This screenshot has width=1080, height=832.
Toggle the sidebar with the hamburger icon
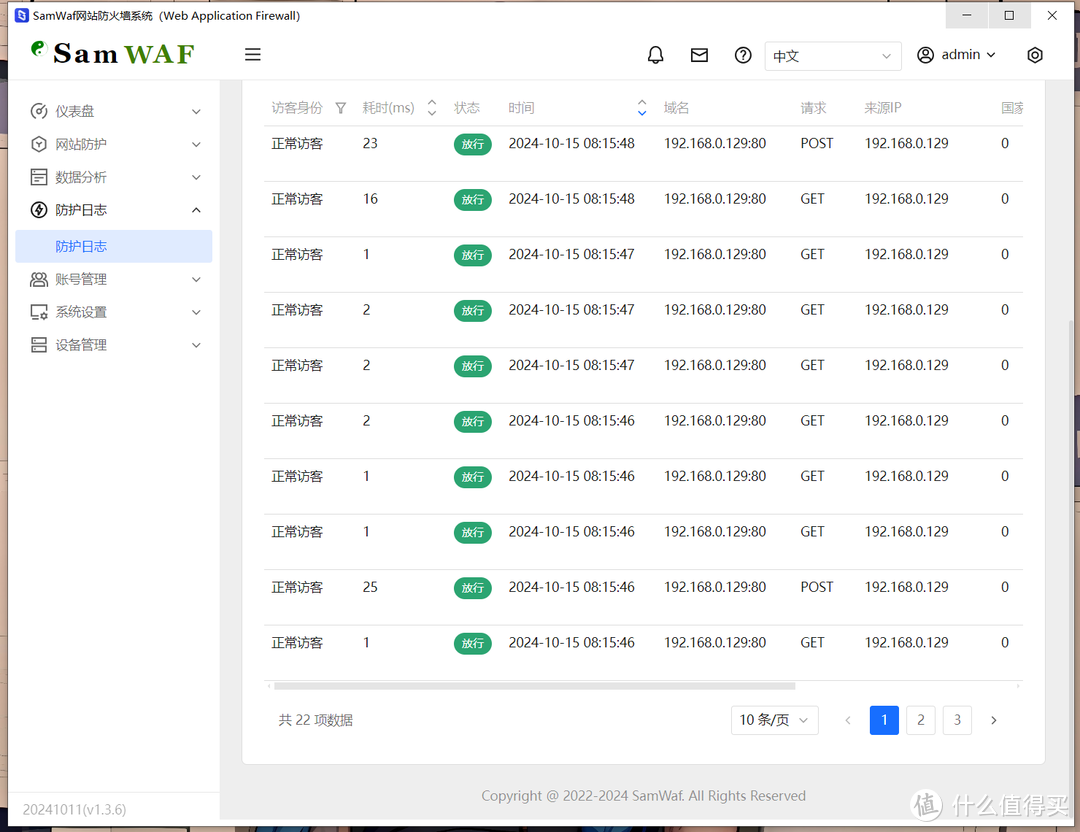click(x=252, y=54)
